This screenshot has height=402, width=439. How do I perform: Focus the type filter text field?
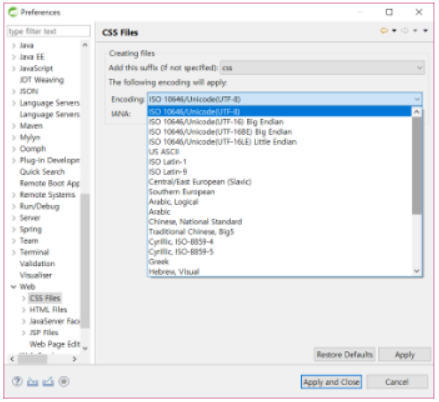tap(48, 31)
